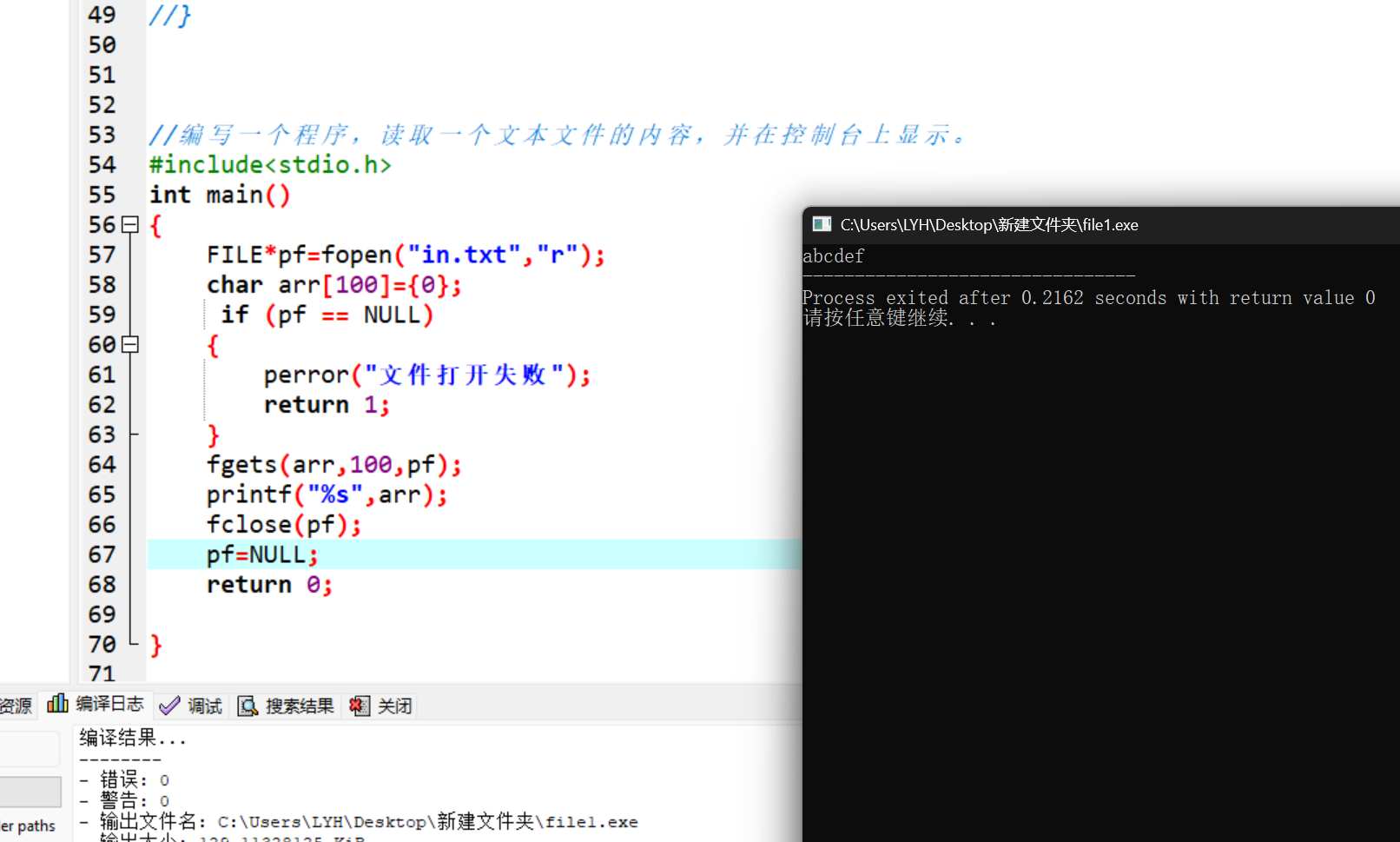Click the 'return 0;' statement
The width and height of the screenshot is (1400, 842).
tap(269, 585)
